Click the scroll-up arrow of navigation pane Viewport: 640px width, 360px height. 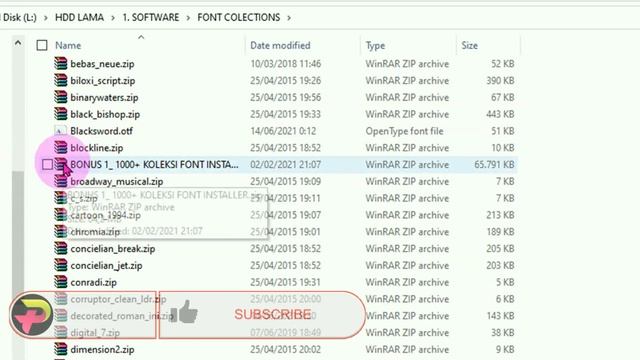pyautogui.click(x=18, y=42)
